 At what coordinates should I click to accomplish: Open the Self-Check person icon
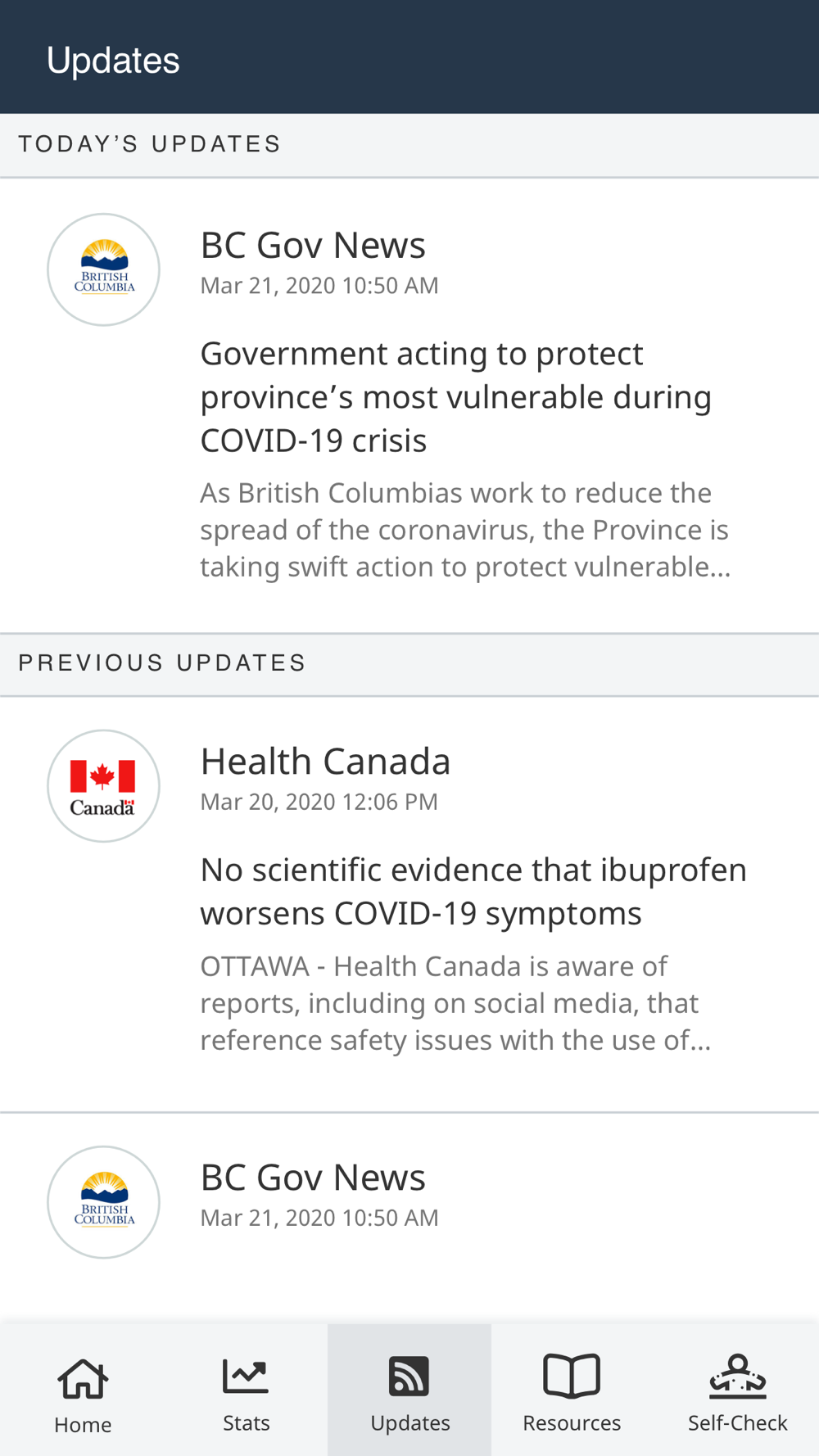[x=738, y=1376]
